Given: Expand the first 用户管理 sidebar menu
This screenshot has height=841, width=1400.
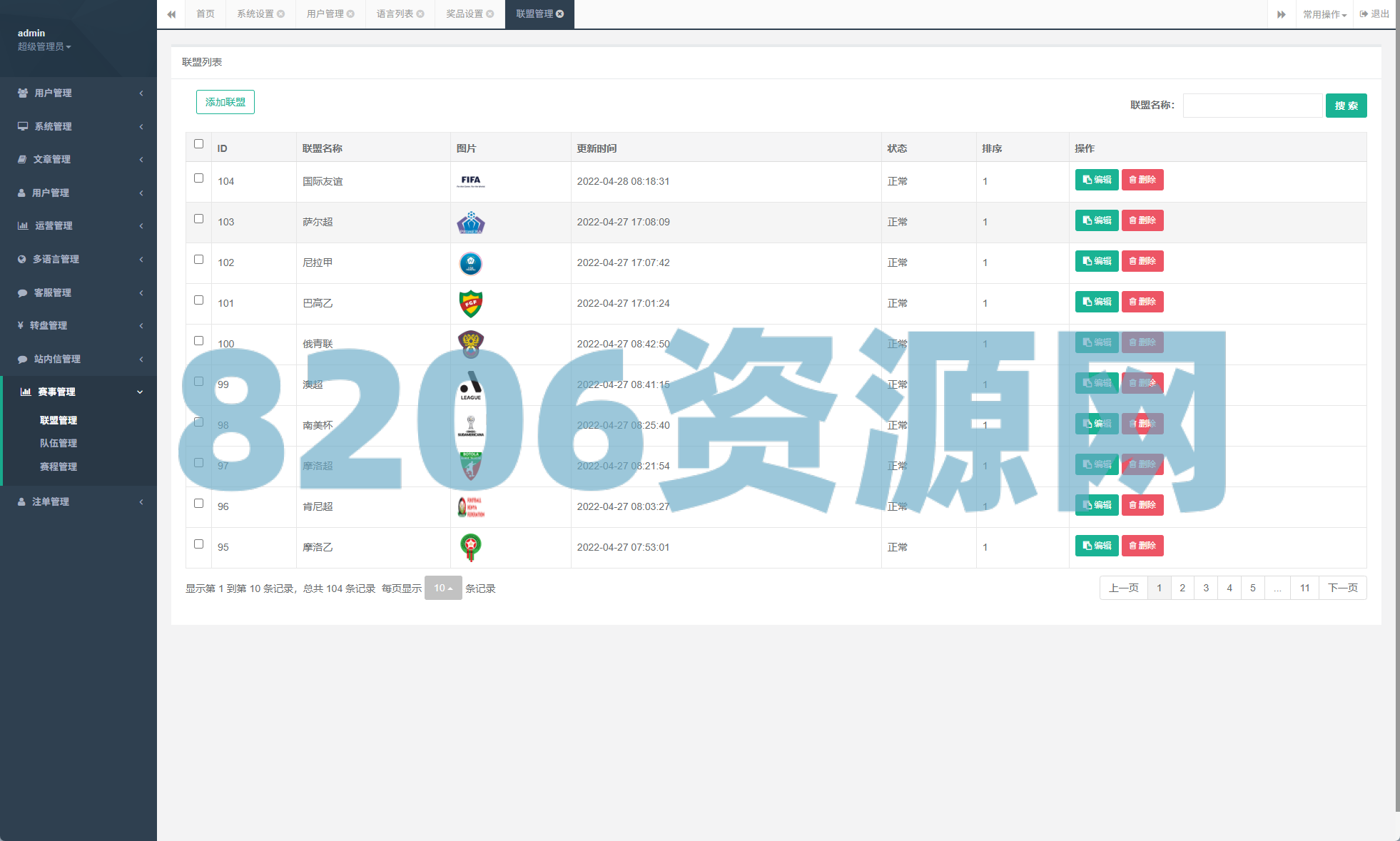Looking at the screenshot, I should pos(78,93).
